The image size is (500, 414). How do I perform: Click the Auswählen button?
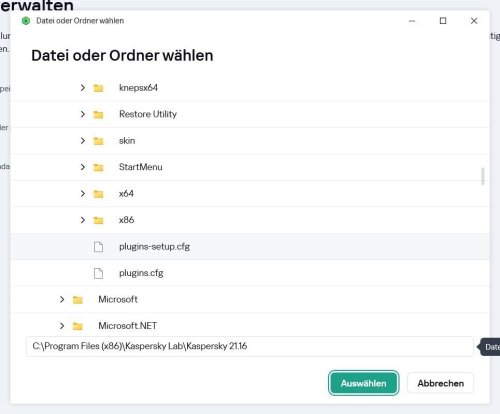coord(363,383)
